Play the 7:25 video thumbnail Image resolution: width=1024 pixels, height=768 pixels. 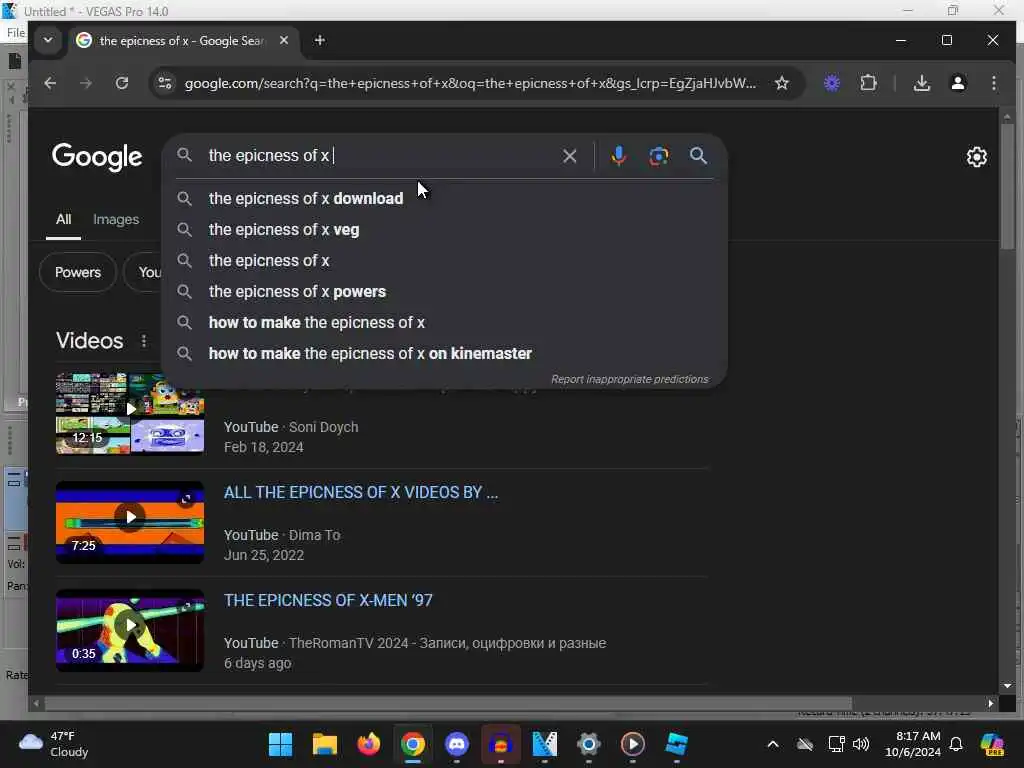pos(130,522)
